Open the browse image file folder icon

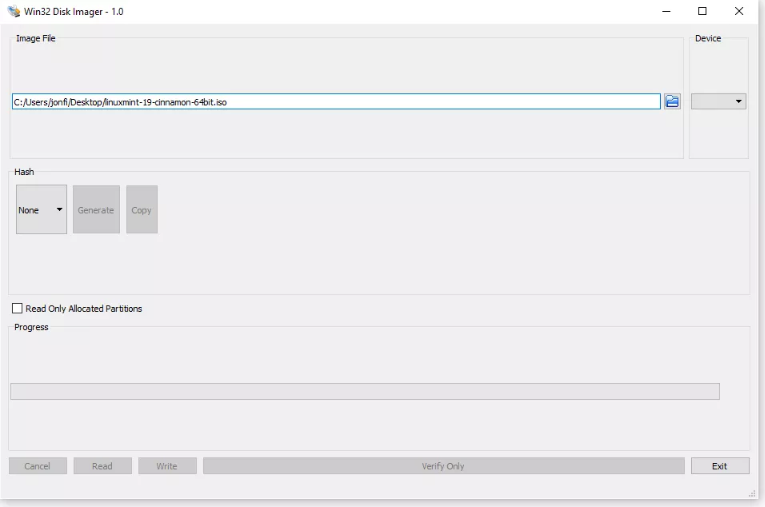coord(672,101)
